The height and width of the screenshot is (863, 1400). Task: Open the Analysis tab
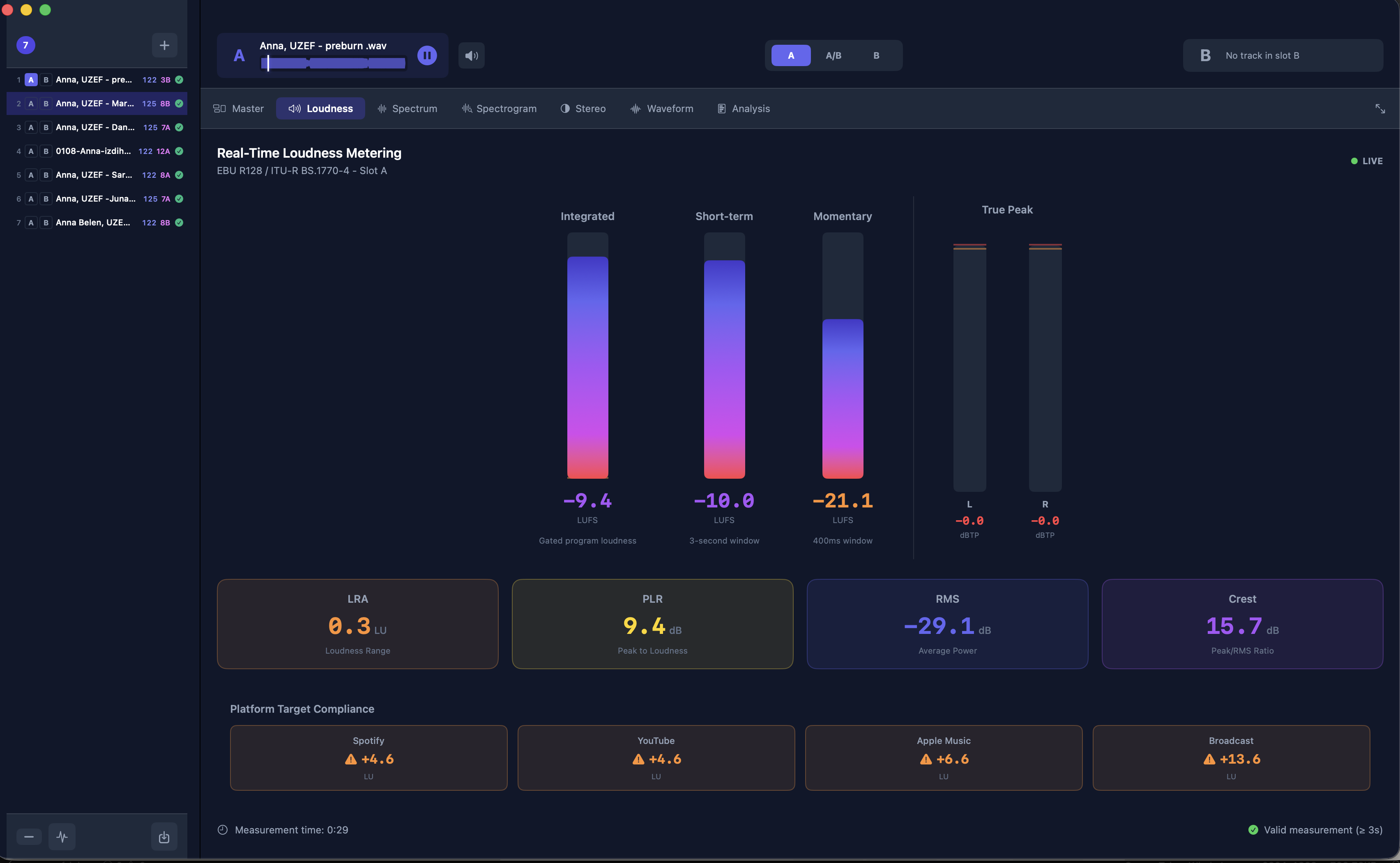(x=744, y=108)
